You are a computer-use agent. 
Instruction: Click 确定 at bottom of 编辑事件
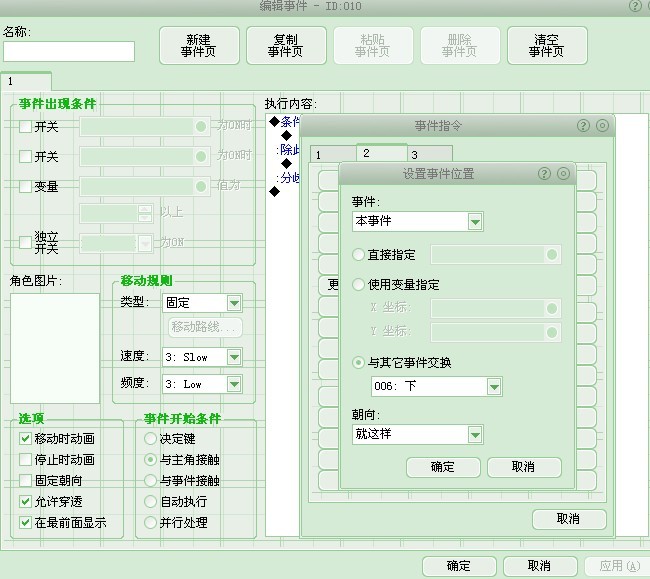click(x=459, y=566)
